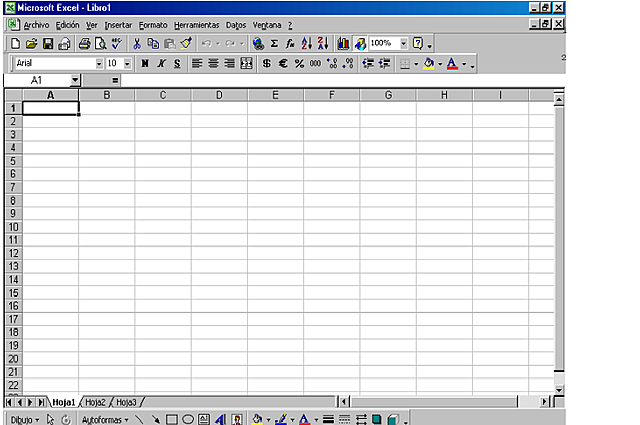Toggle right alignment
This screenshot has width=640, height=425.
coord(229,63)
